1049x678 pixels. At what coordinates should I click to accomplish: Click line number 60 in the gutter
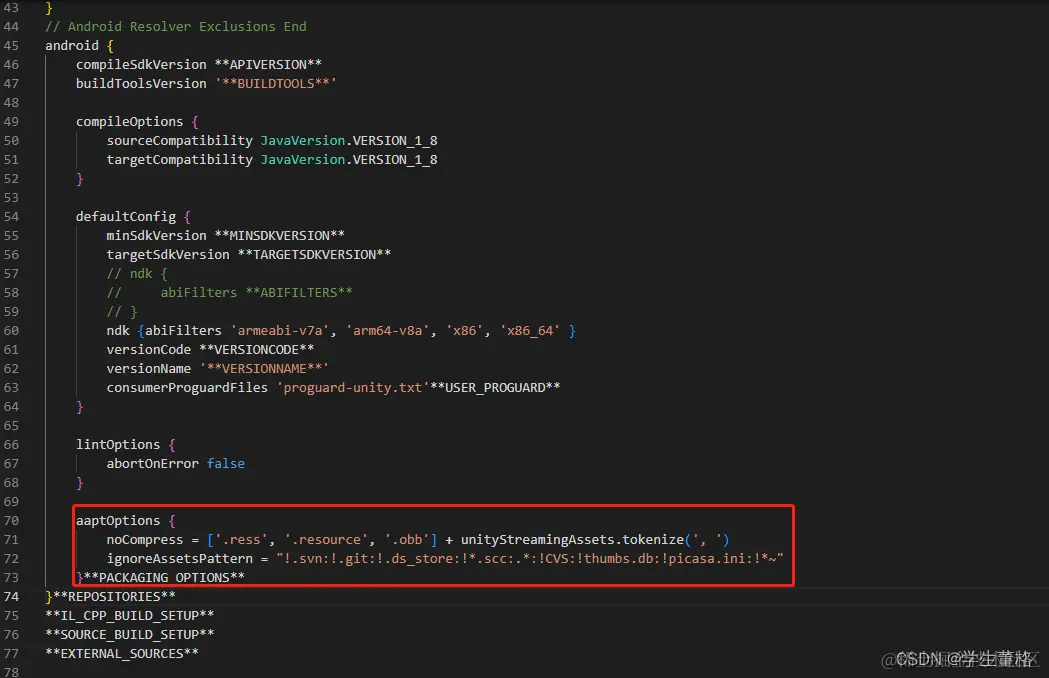(x=11, y=331)
